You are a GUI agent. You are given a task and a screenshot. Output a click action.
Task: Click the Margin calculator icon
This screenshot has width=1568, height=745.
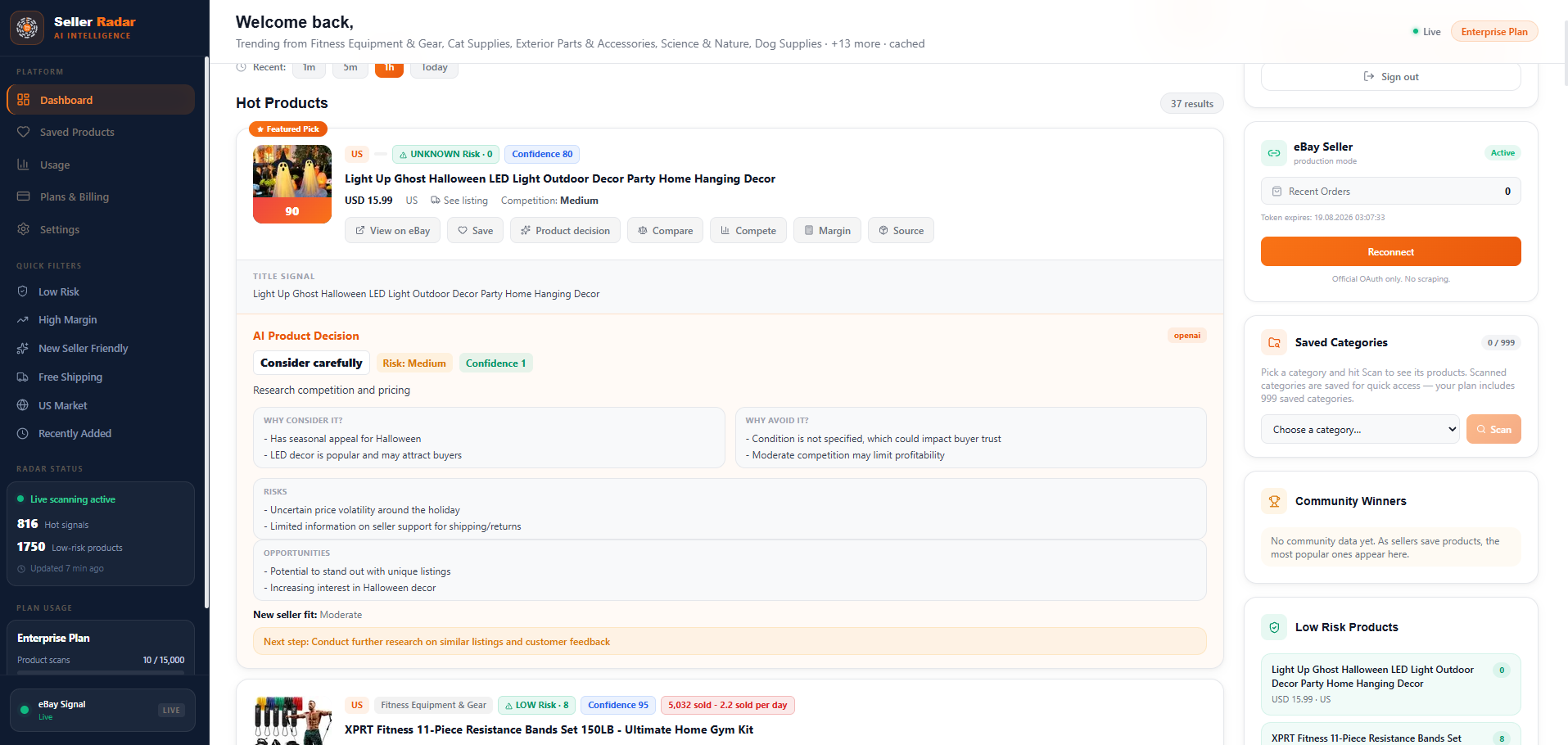click(809, 231)
